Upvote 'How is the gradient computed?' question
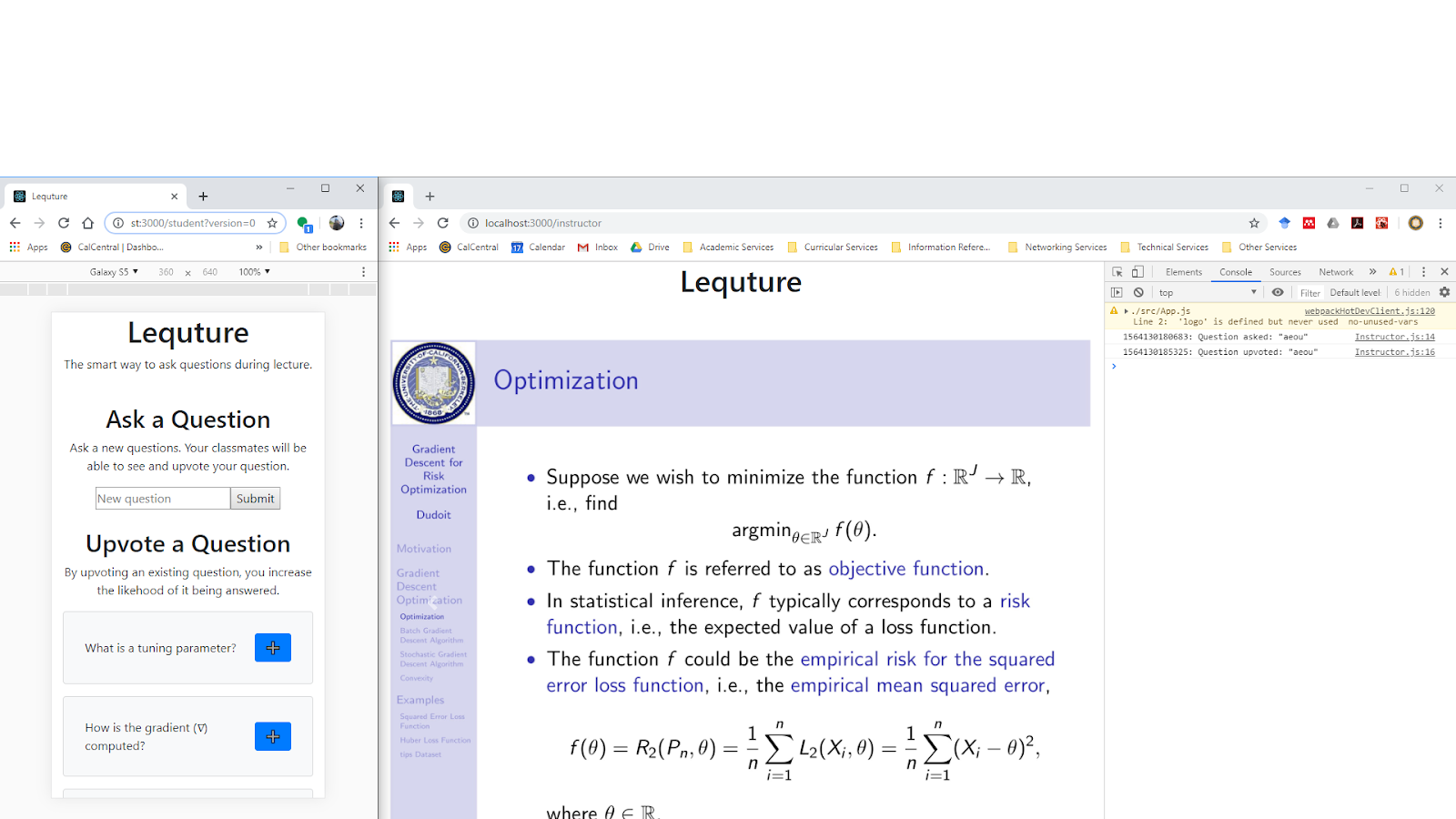 click(x=273, y=736)
